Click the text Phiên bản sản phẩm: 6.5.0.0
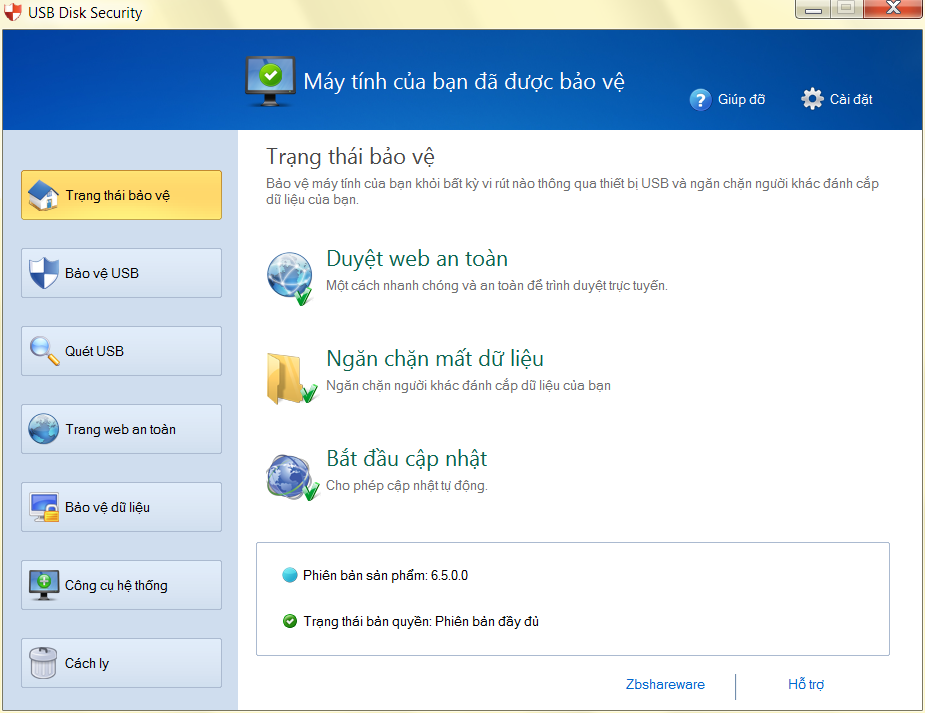This screenshot has height=713, width=925. point(385,576)
